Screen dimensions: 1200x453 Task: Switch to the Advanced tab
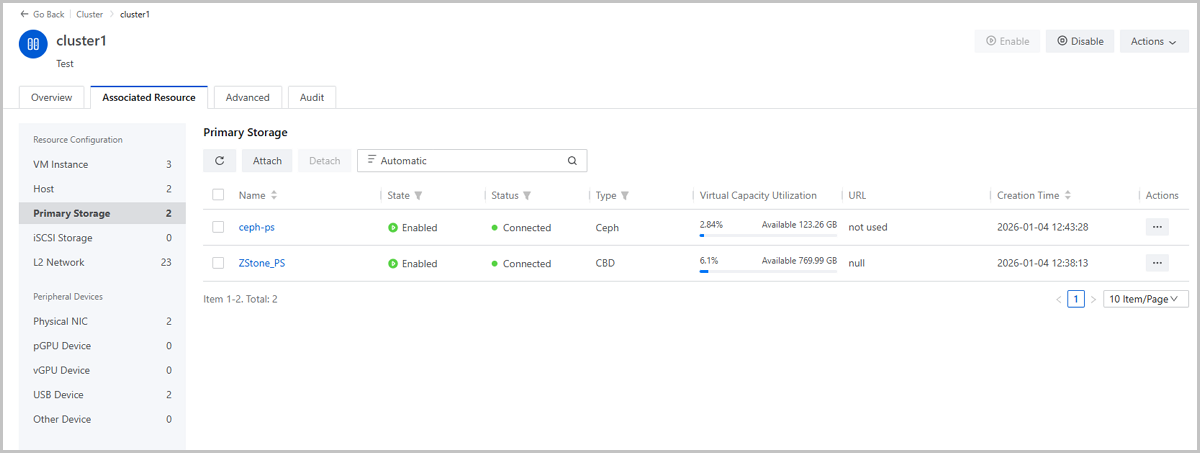(247, 97)
